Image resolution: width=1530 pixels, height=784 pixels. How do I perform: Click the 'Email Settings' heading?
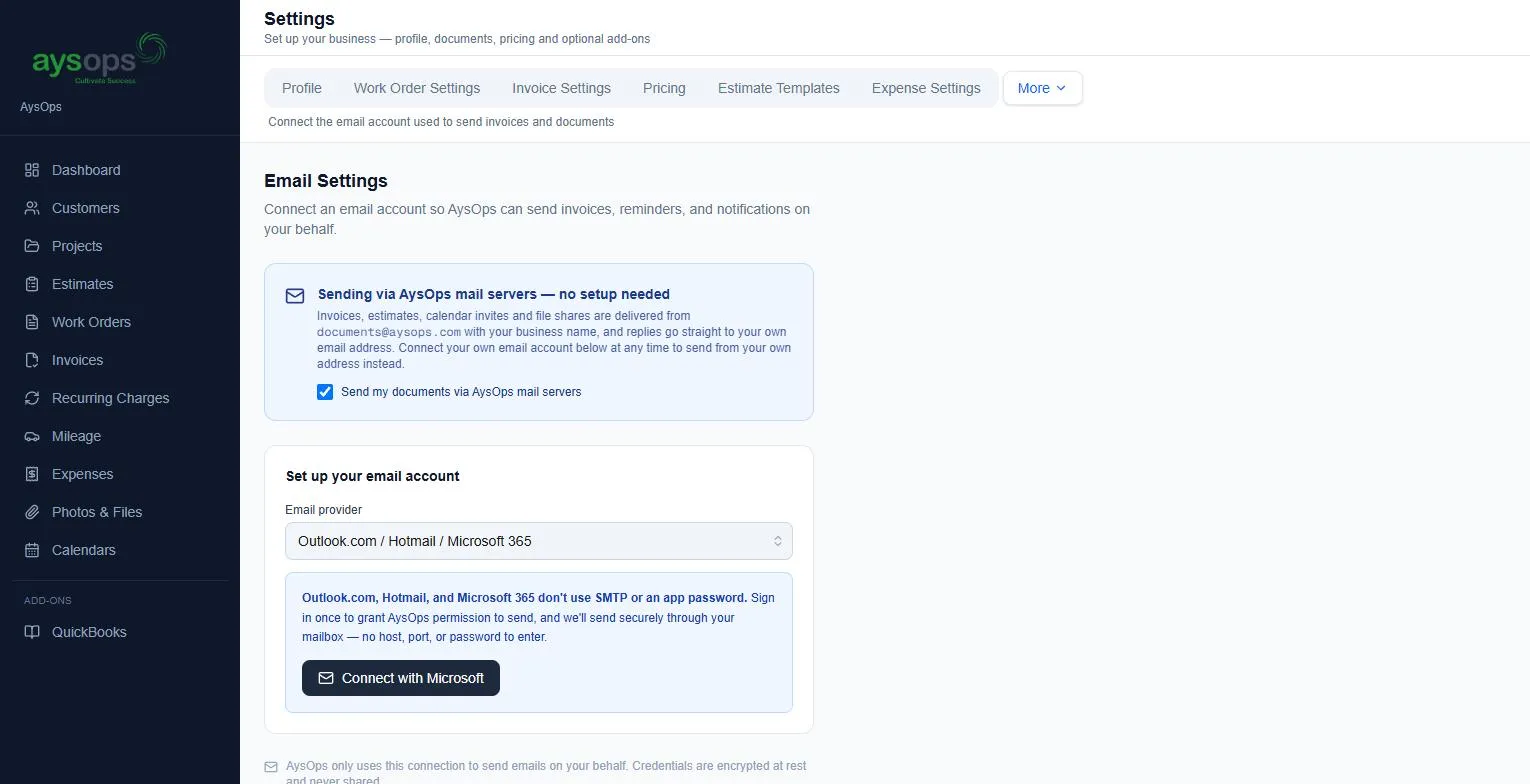tap(326, 181)
